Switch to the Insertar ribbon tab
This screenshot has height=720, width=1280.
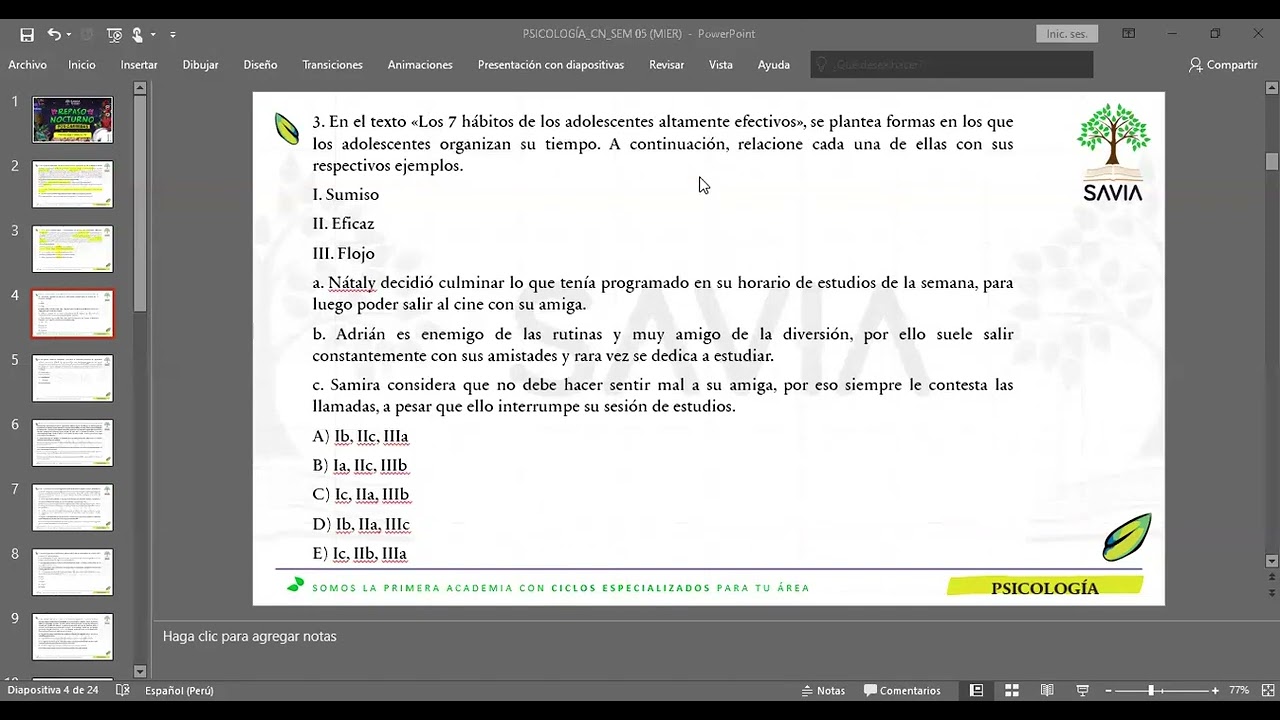[x=139, y=65]
